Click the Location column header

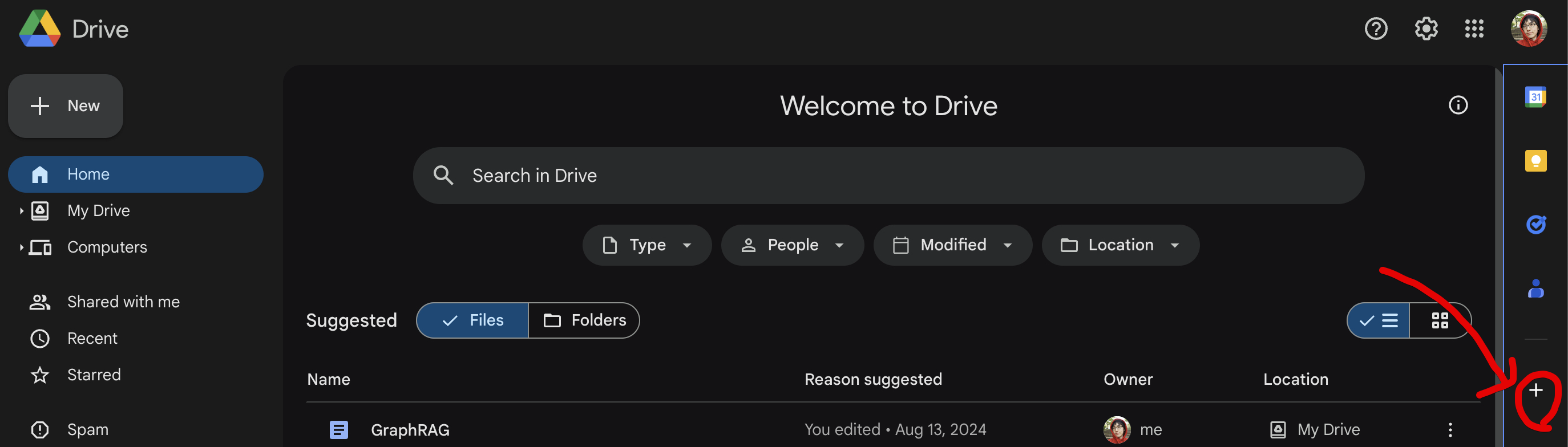[x=1295, y=380]
